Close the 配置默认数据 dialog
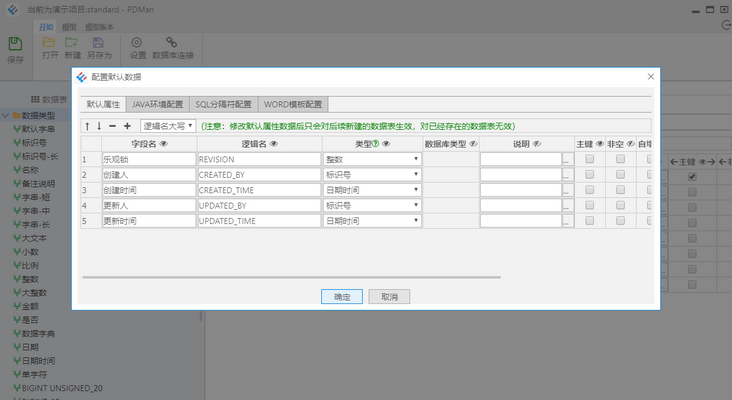The width and height of the screenshot is (732, 400). coord(651,77)
